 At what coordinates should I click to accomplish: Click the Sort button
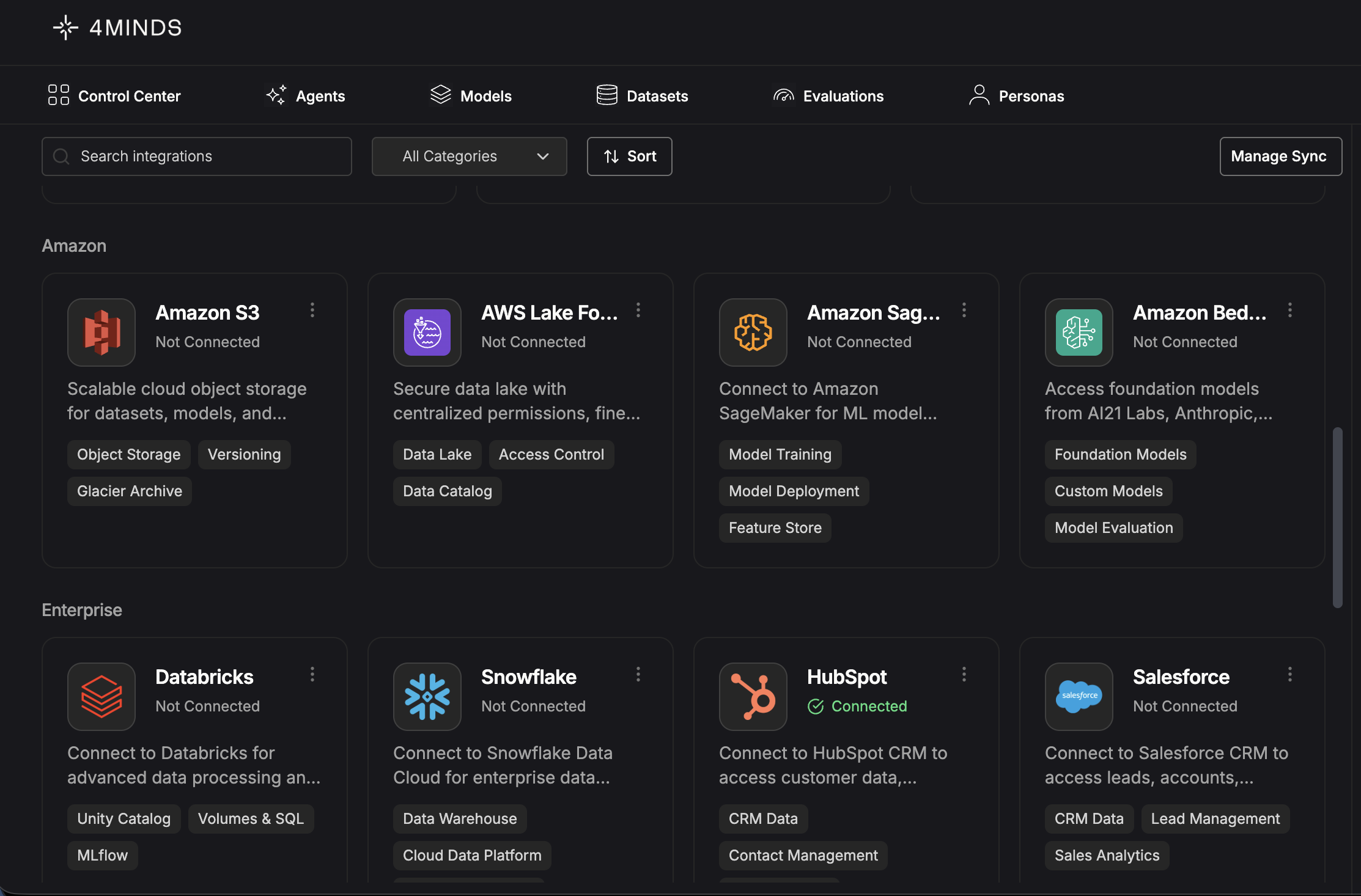pyautogui.click(x=630, y=156)
